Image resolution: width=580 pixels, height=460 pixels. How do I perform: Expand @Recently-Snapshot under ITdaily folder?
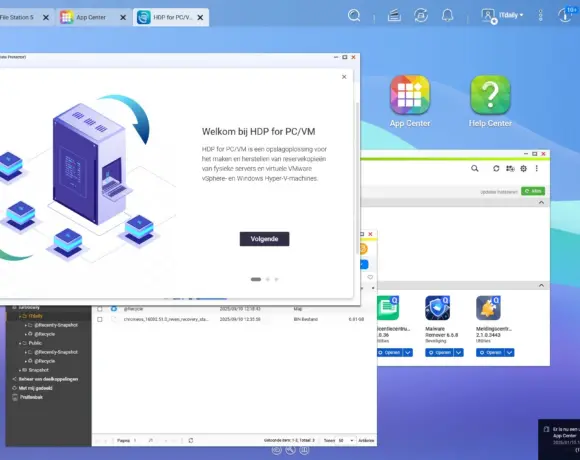(26, 325)
